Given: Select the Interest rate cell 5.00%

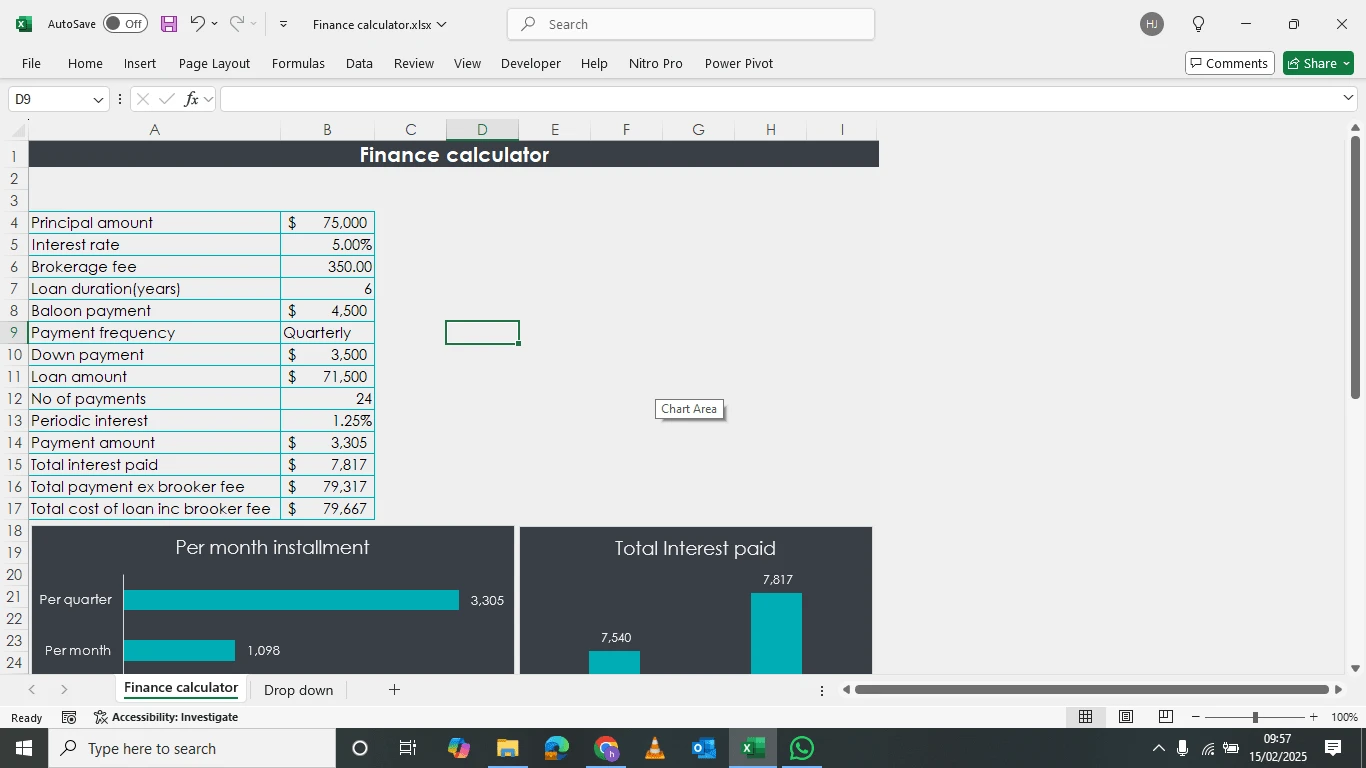Looking at the screenshot, I should 328,245.
